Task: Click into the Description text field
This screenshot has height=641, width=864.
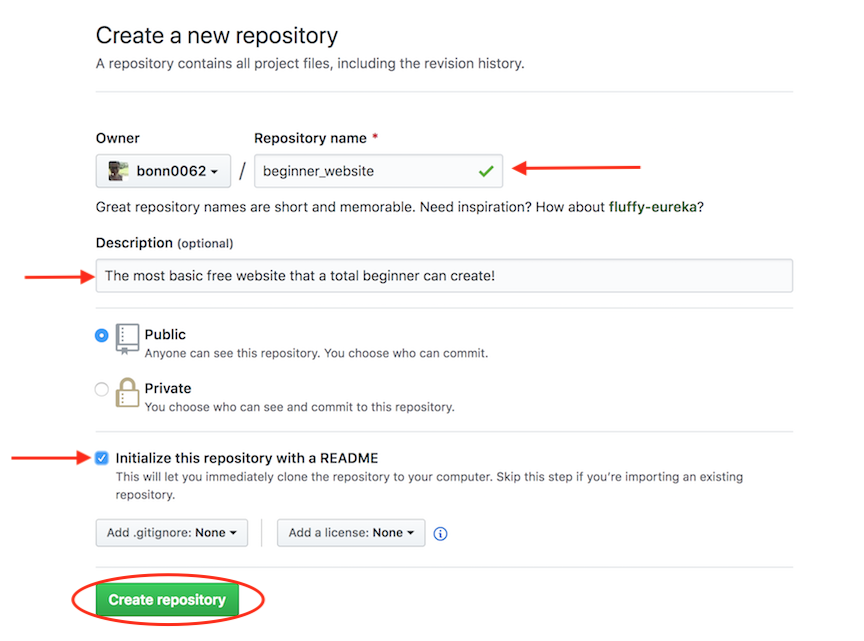Action: click(444, 275)
